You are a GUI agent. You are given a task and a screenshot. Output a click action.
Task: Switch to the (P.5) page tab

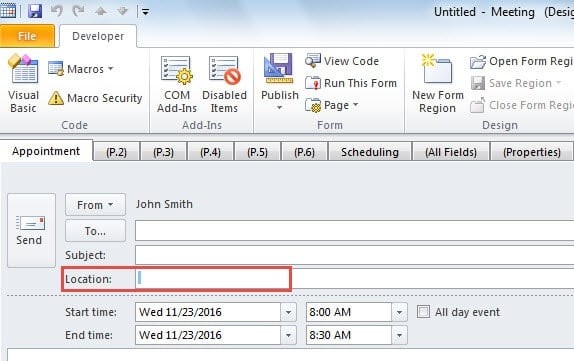(257, 152)
